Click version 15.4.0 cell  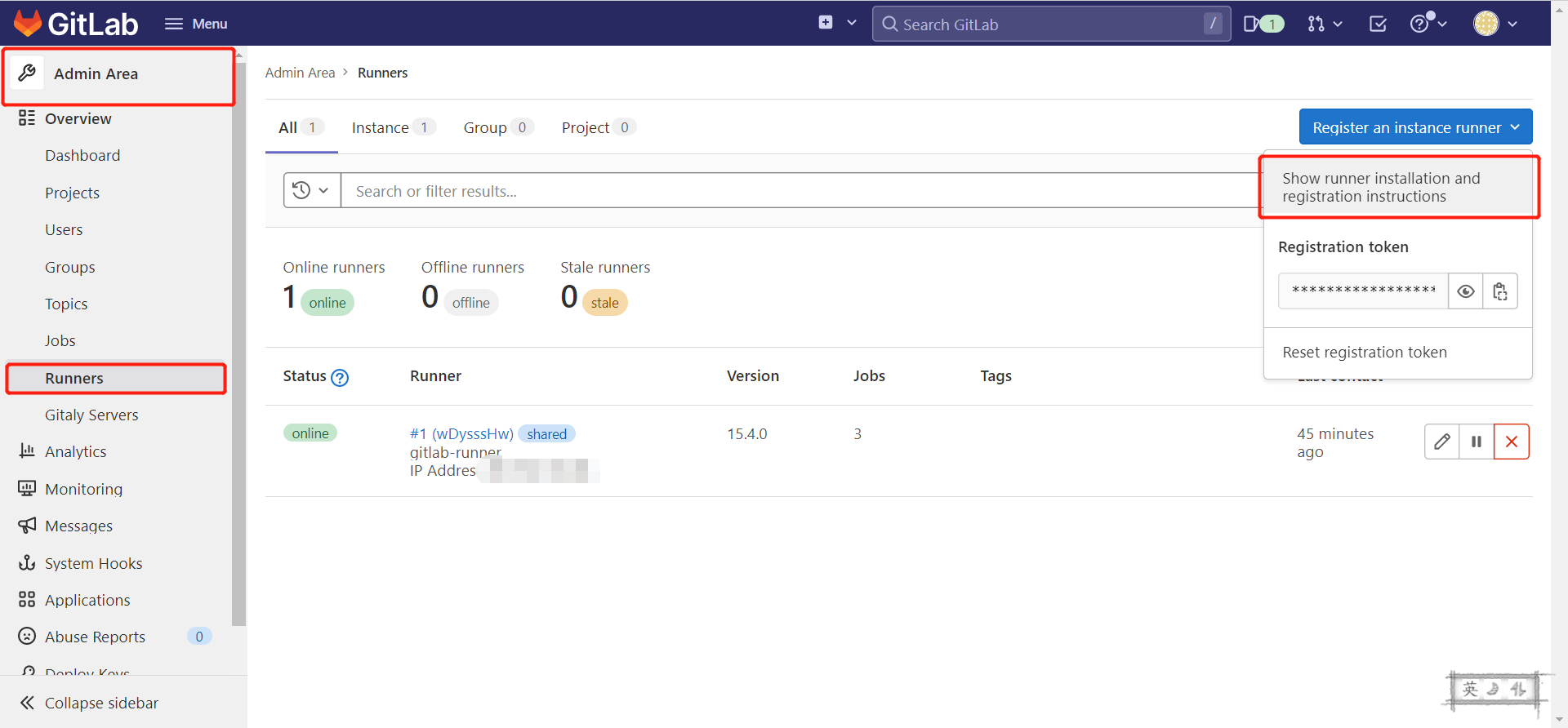click(x=747, y=433)
